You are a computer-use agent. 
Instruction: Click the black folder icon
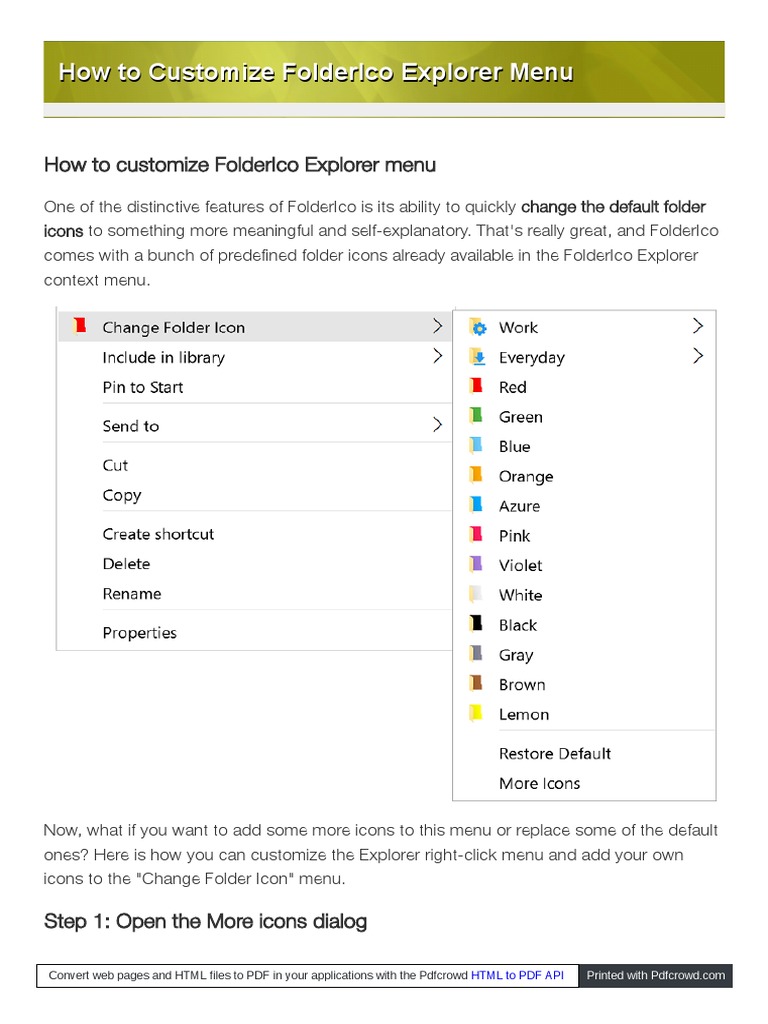click(x=477, y=624)
